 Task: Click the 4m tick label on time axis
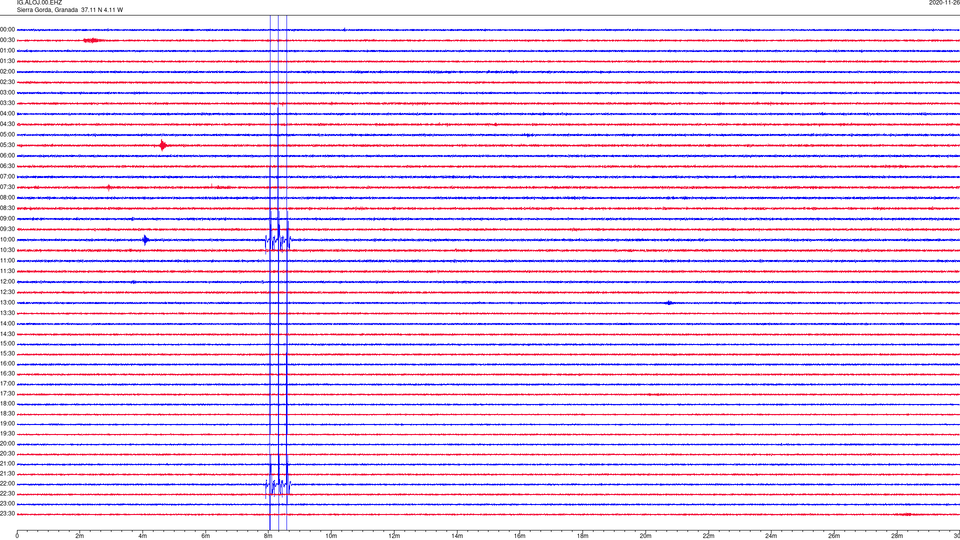[x=143, y=536]
